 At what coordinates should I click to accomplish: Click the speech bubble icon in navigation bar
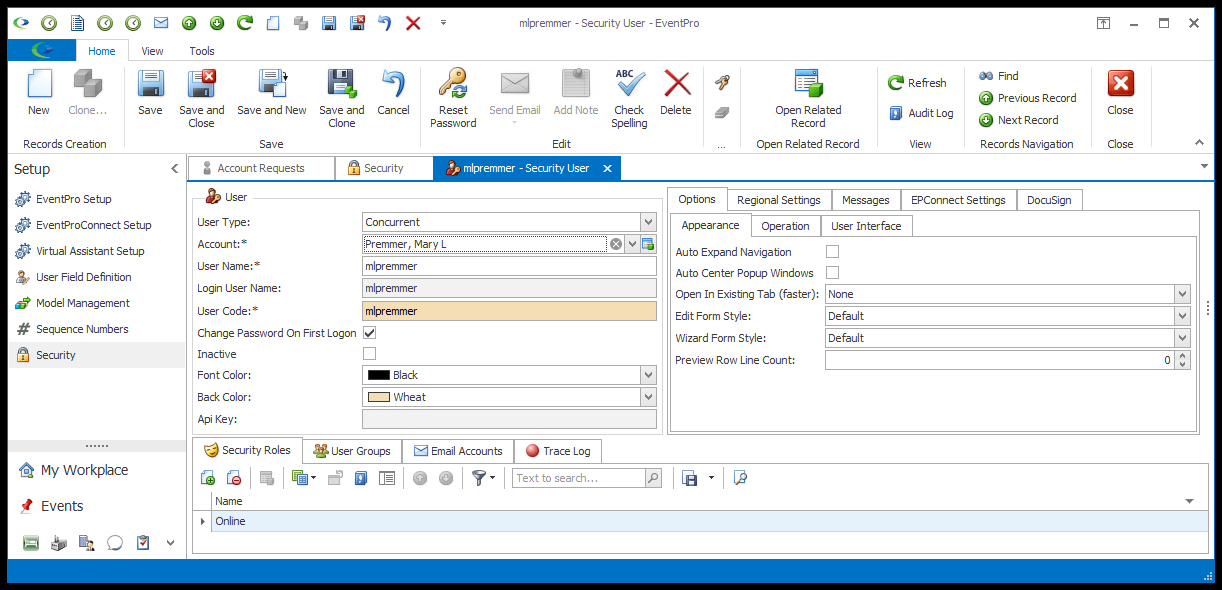coord(115,543)
